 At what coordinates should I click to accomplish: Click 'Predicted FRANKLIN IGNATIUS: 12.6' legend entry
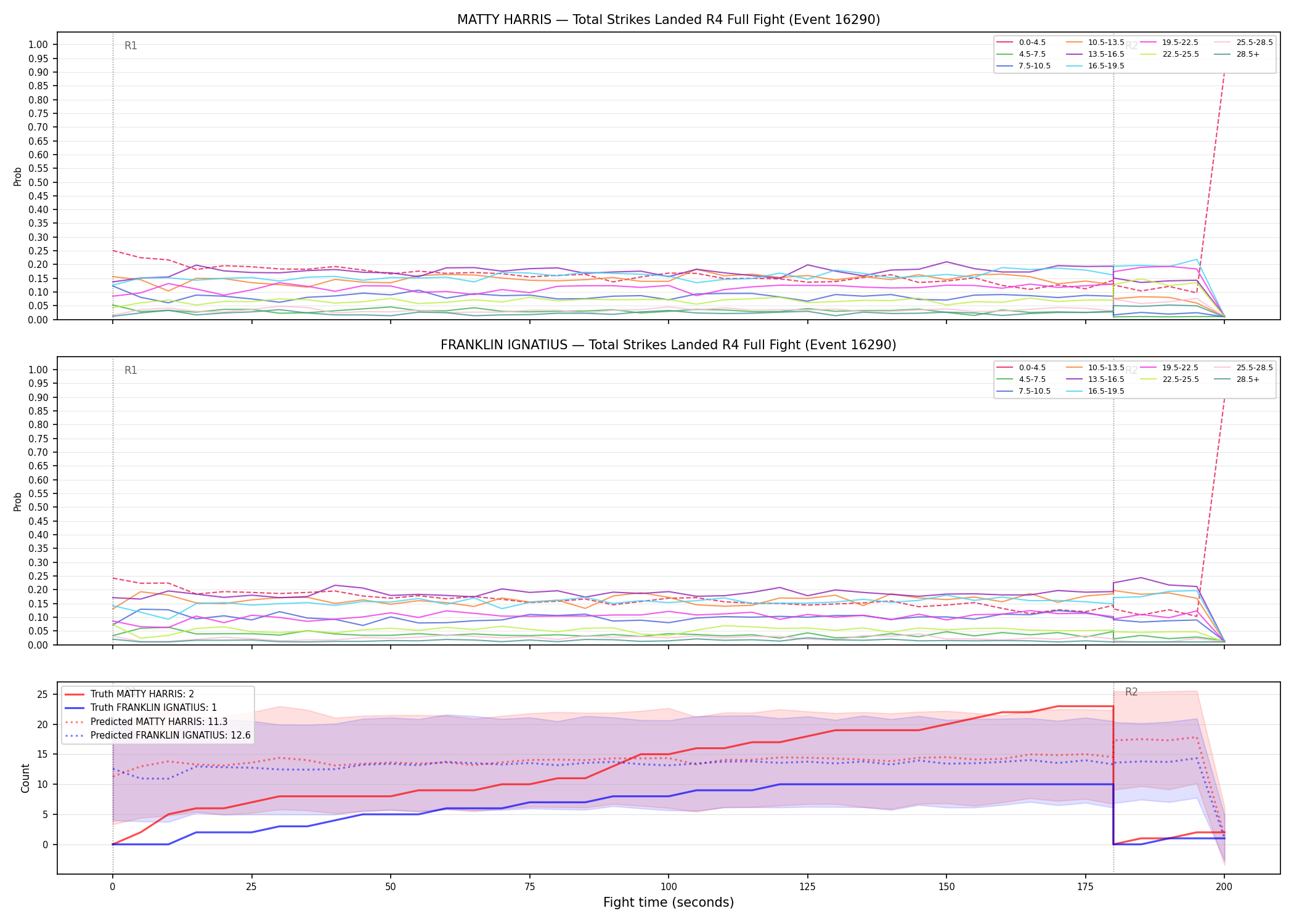pos(158,735)
